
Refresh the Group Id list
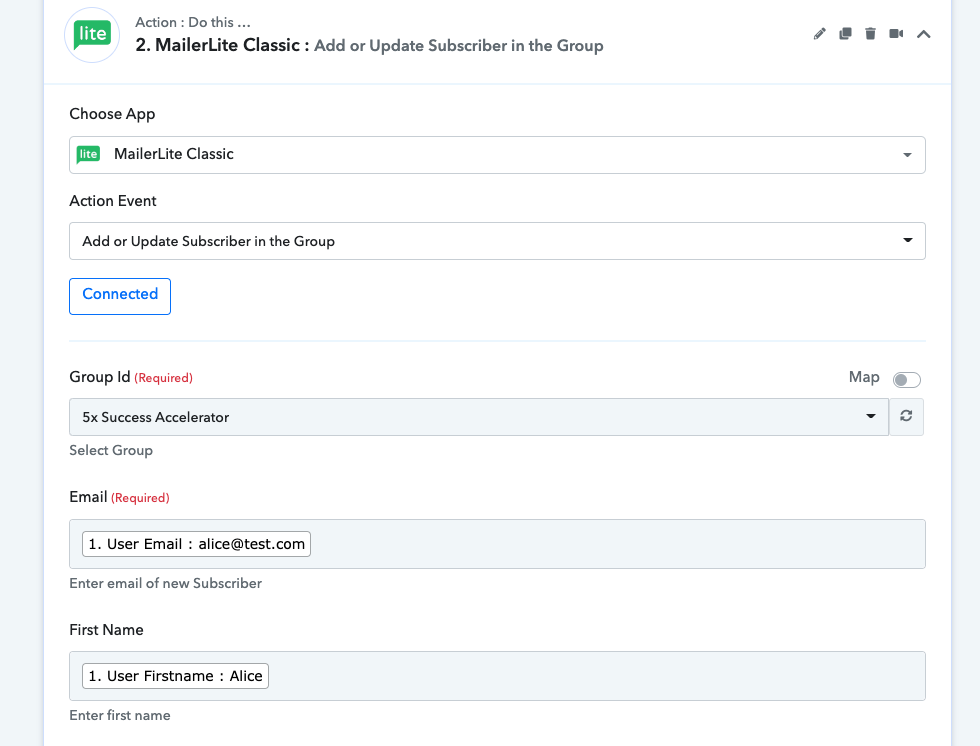click(x=906, y=416)
